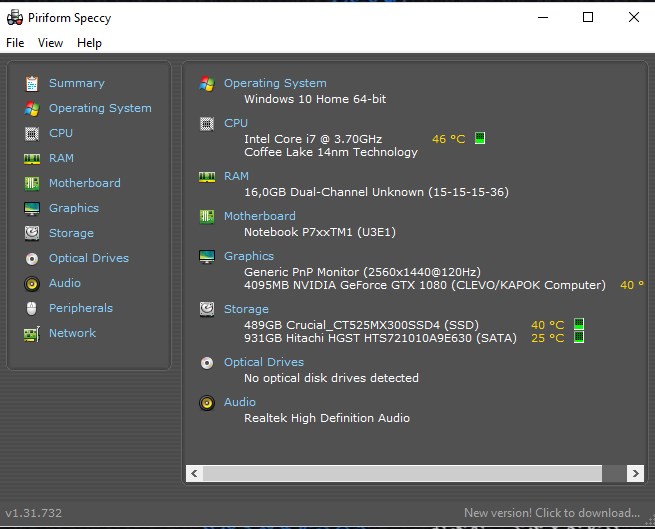Open the File menu

(x=15, y=43)
